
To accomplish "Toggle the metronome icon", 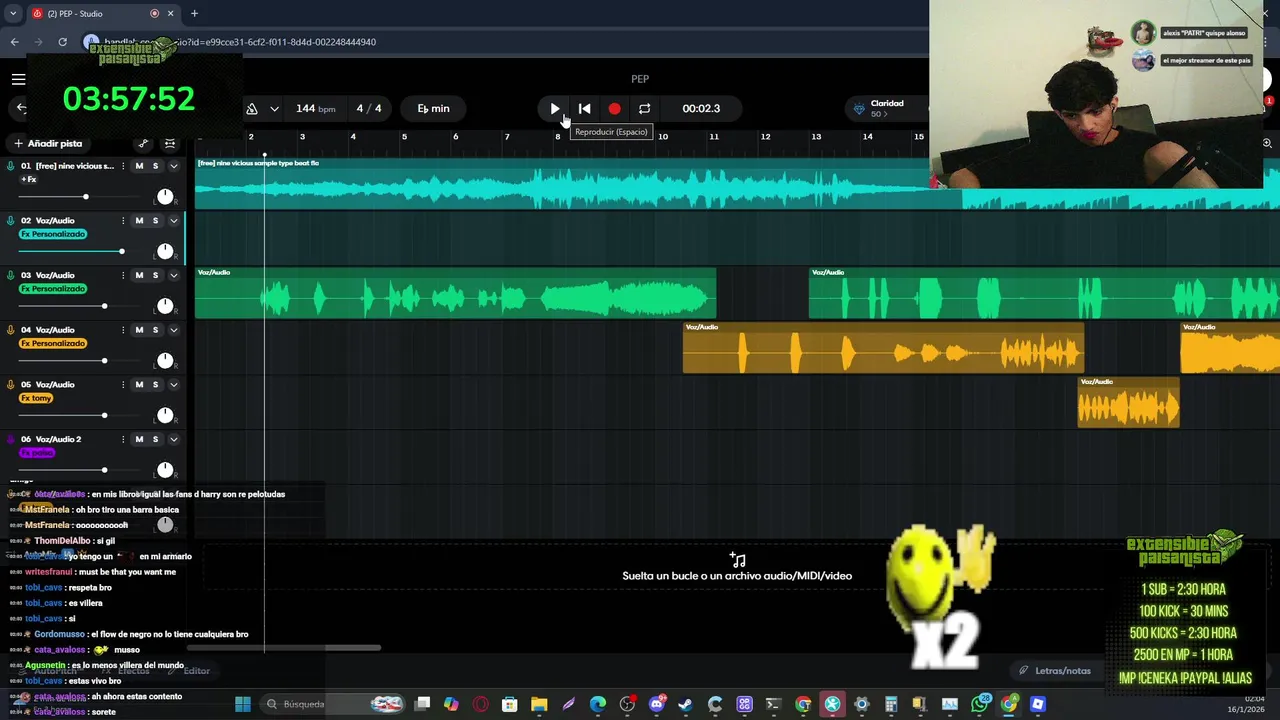I will coord(252,108).
